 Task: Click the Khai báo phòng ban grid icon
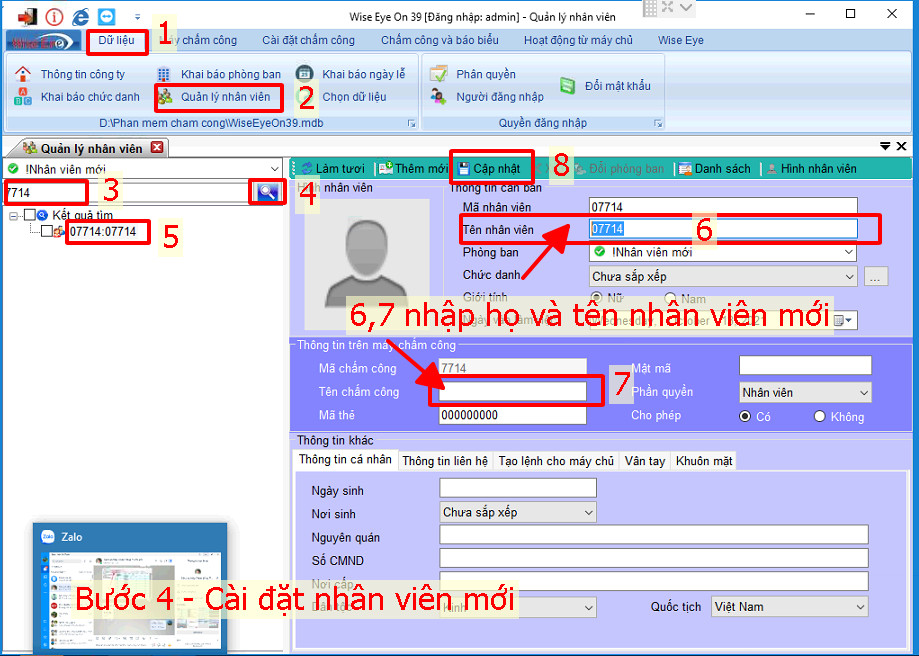164,74
